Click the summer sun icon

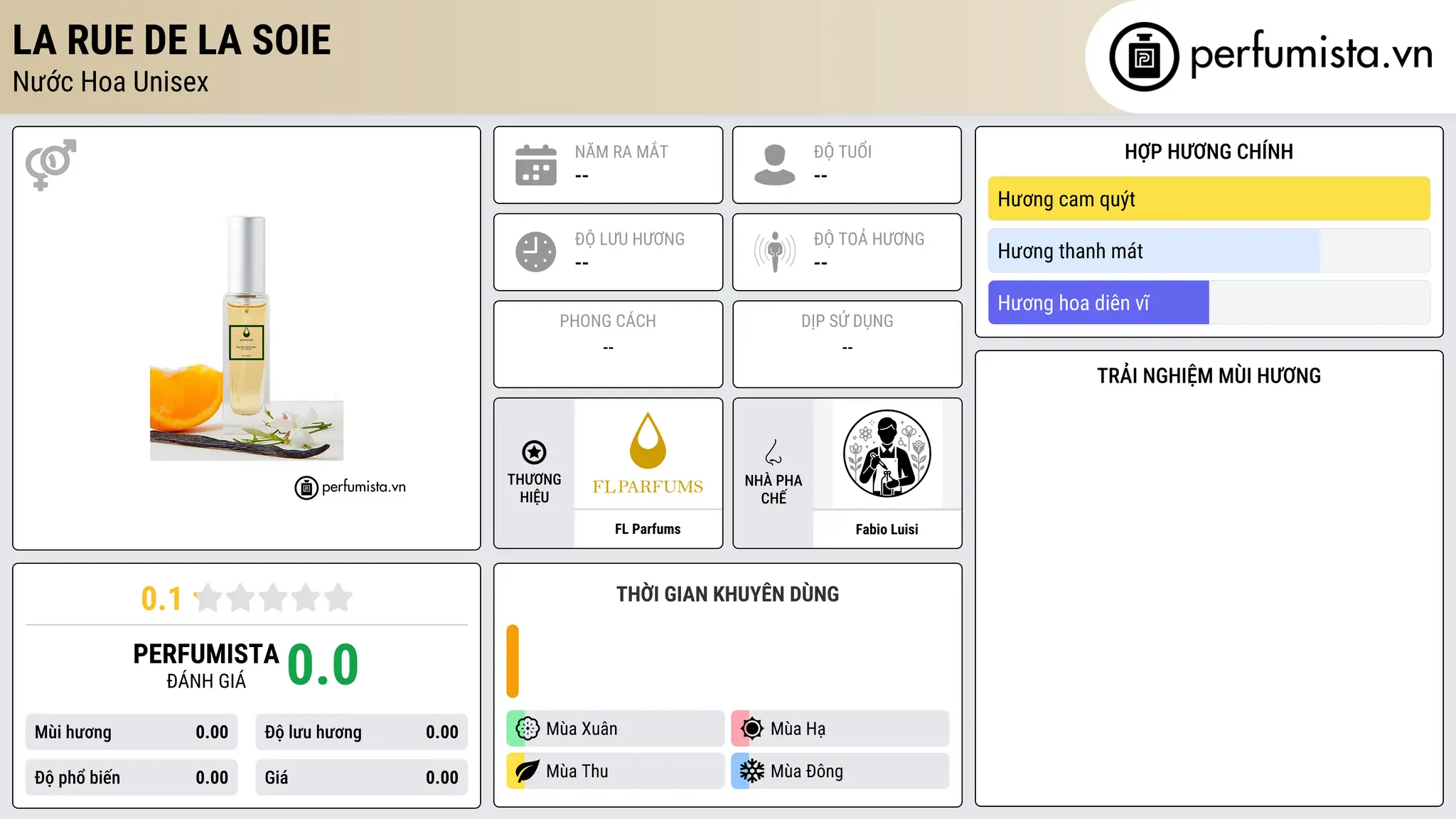(752, 729)
